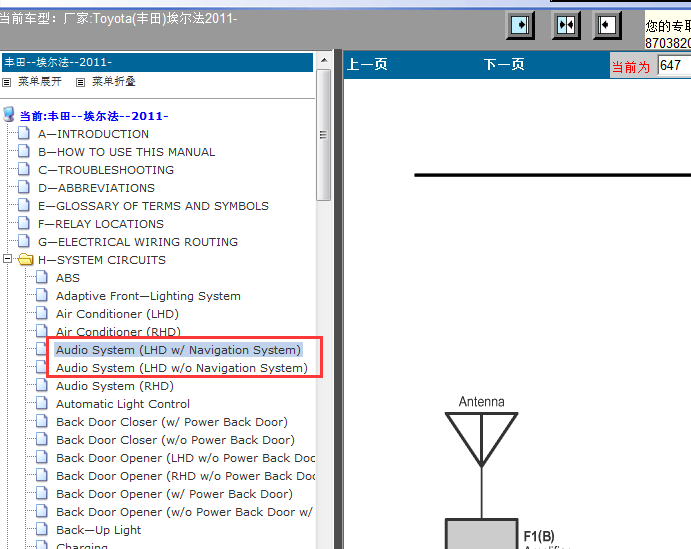Screen dimensions: 691x549
Task: Open D—ABBREVIATIONS section
Action: click(97, 188)
